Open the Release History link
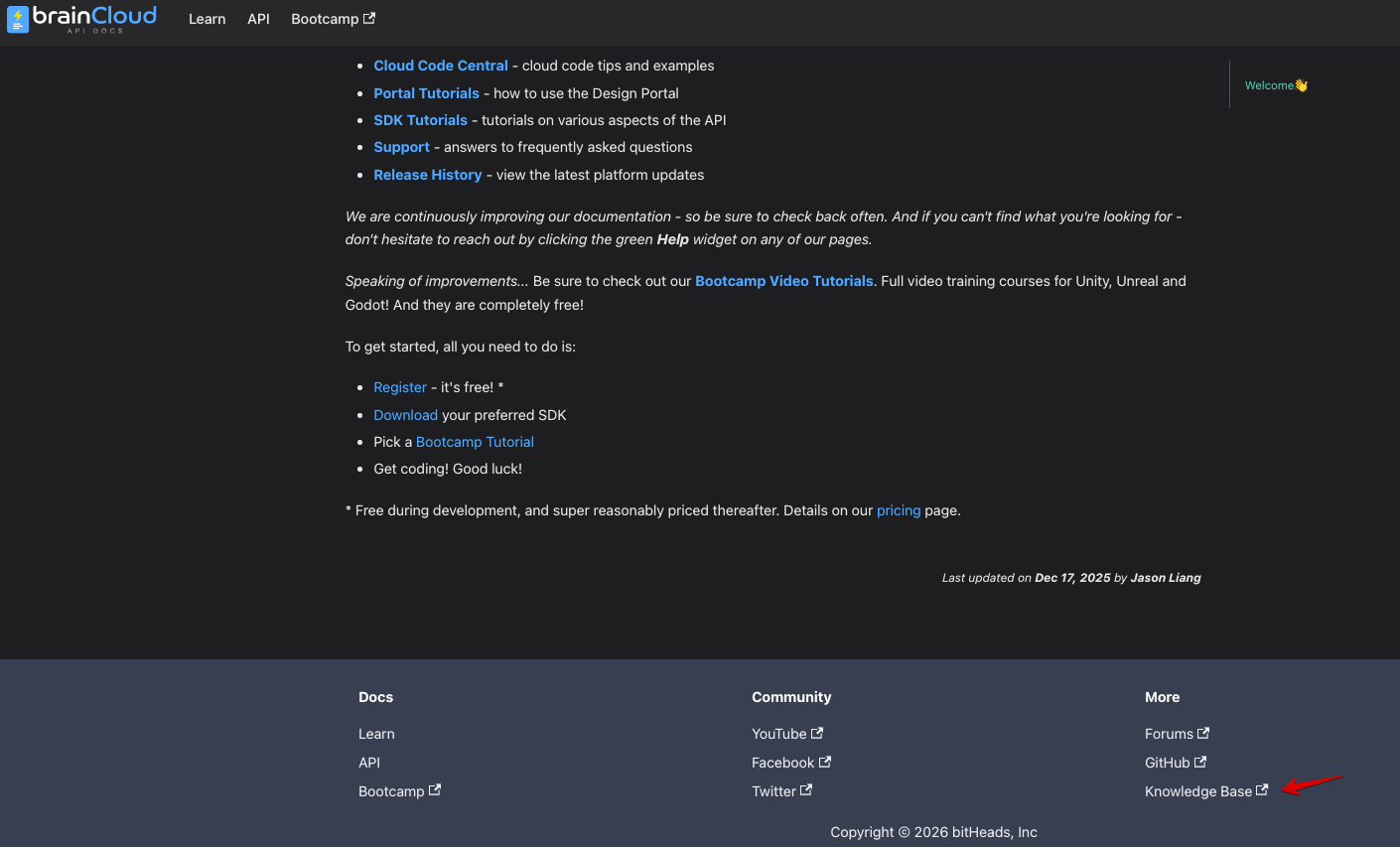Viewport: 1400px width, 847px height. [x=427, y=174]
